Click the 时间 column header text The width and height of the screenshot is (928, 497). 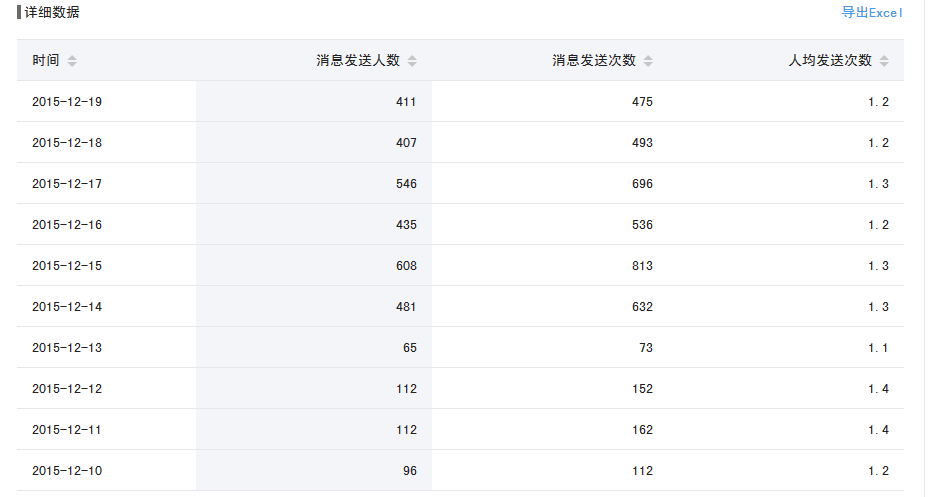pos(45,61)
